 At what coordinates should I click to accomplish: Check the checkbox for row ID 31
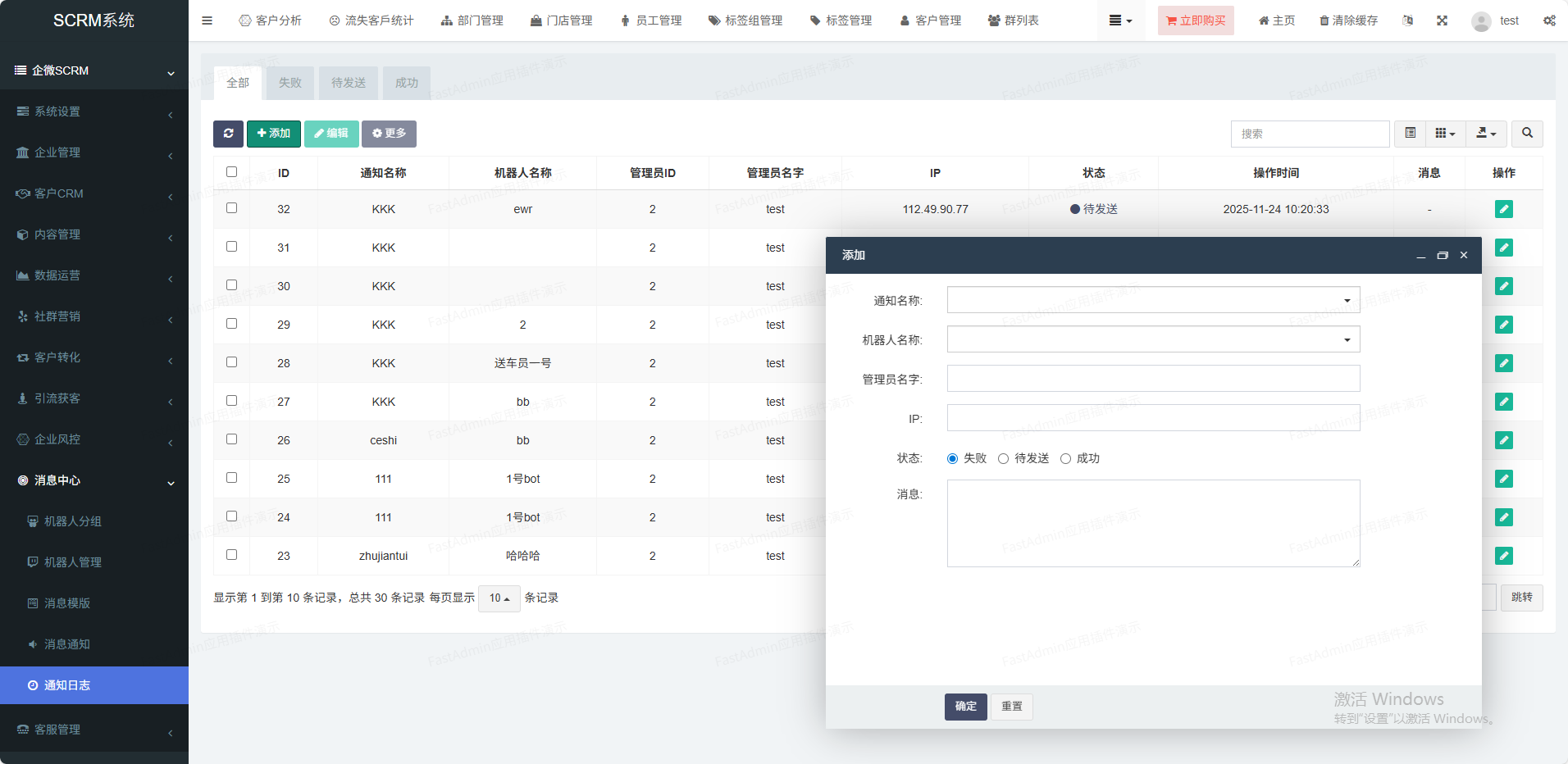click(231, 247)
